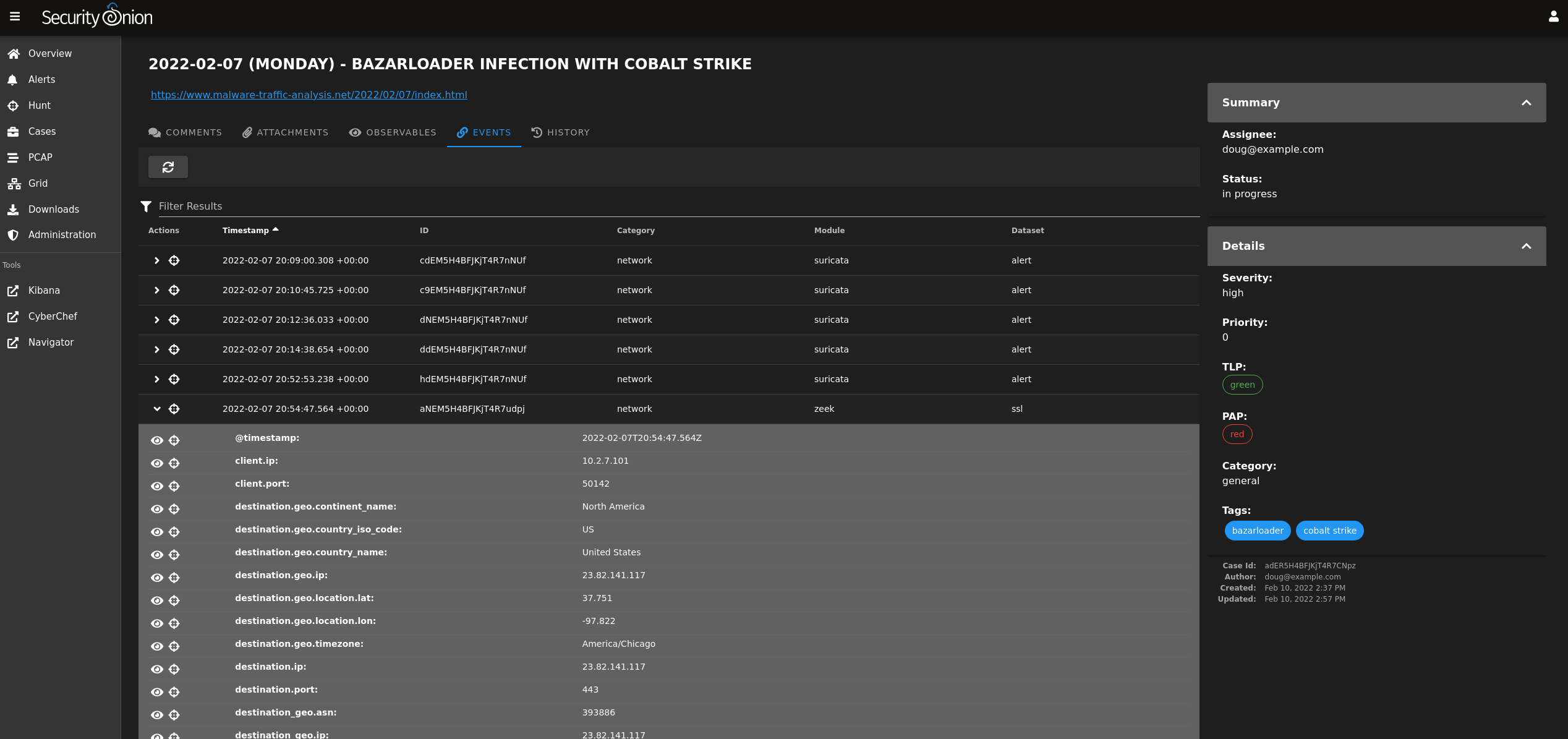Hunt on zeek event aNEM5H4BFJKjT4R7udpj
Image resolution: width=1568 pixels, height=739 pixels.
pyautogui.click(x=174, y=409)
